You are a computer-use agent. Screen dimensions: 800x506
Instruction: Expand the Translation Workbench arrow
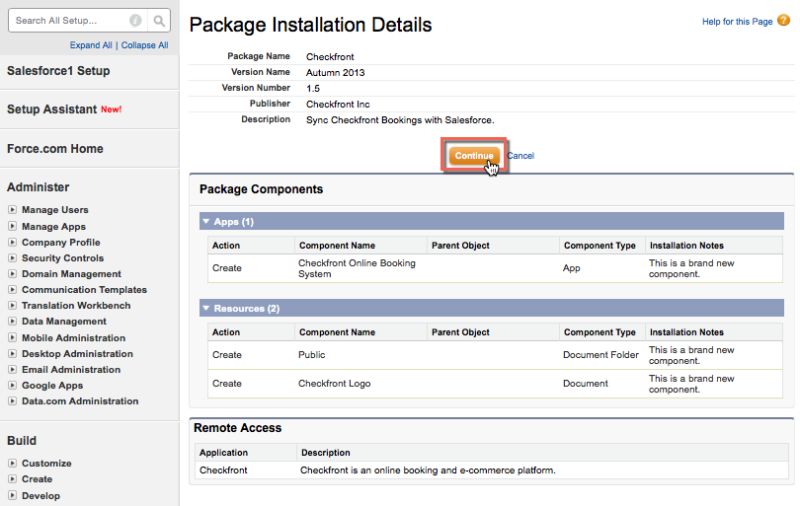[12, 306]
